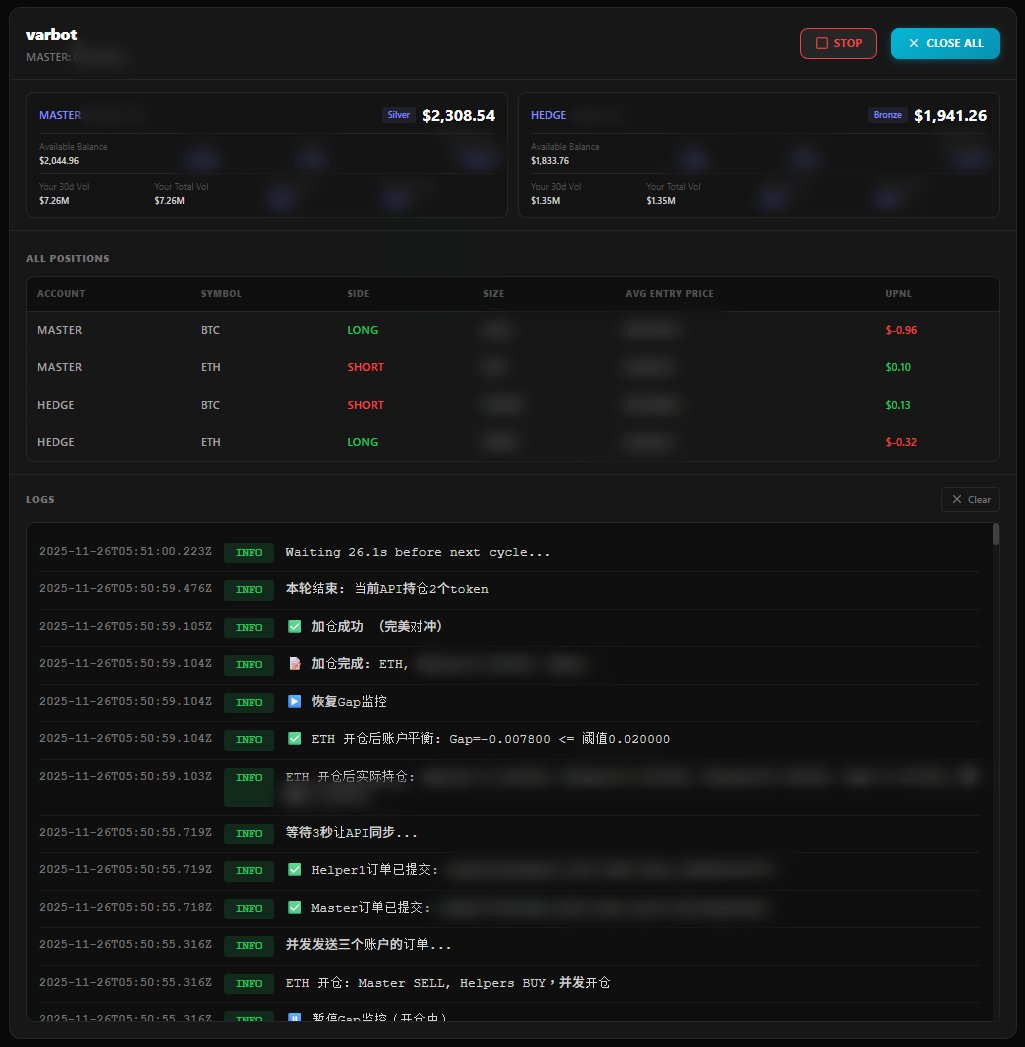This screenshot has width=1025, height=1047.
Task: Click the CLOSE ALL button
Action: tap(945, 43)
